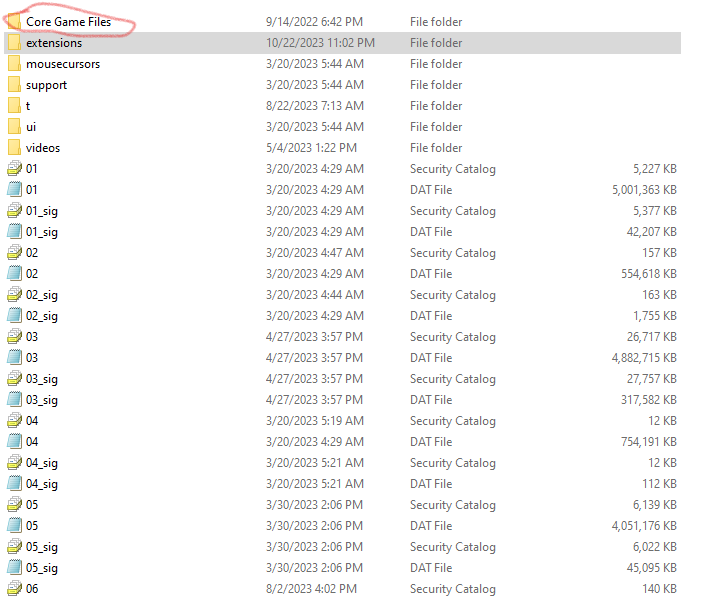Click the size value 5,227 KB
The image size is (724, 598).
[654, 169]
